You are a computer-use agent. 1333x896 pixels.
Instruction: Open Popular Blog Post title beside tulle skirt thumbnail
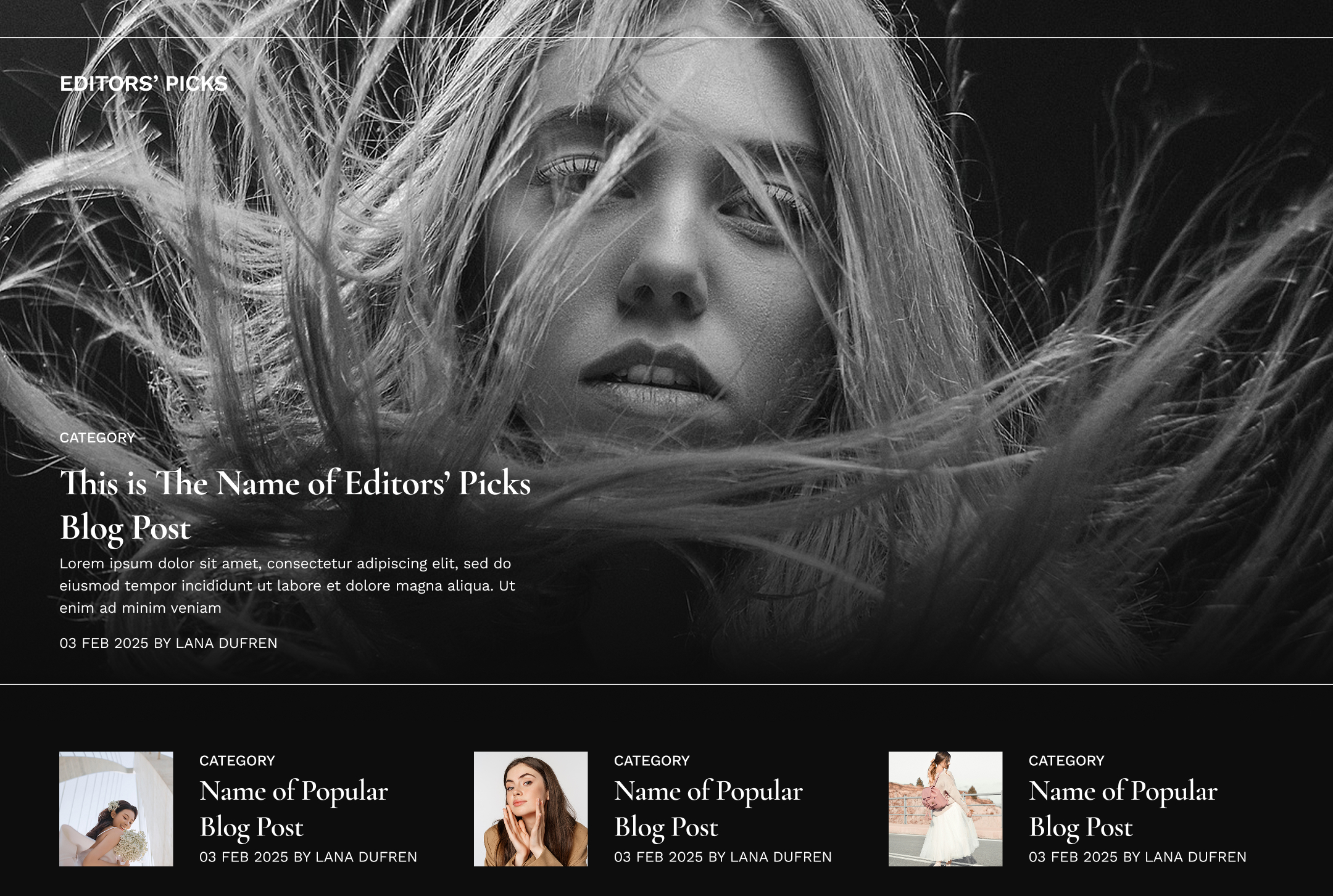point(1123,808)
